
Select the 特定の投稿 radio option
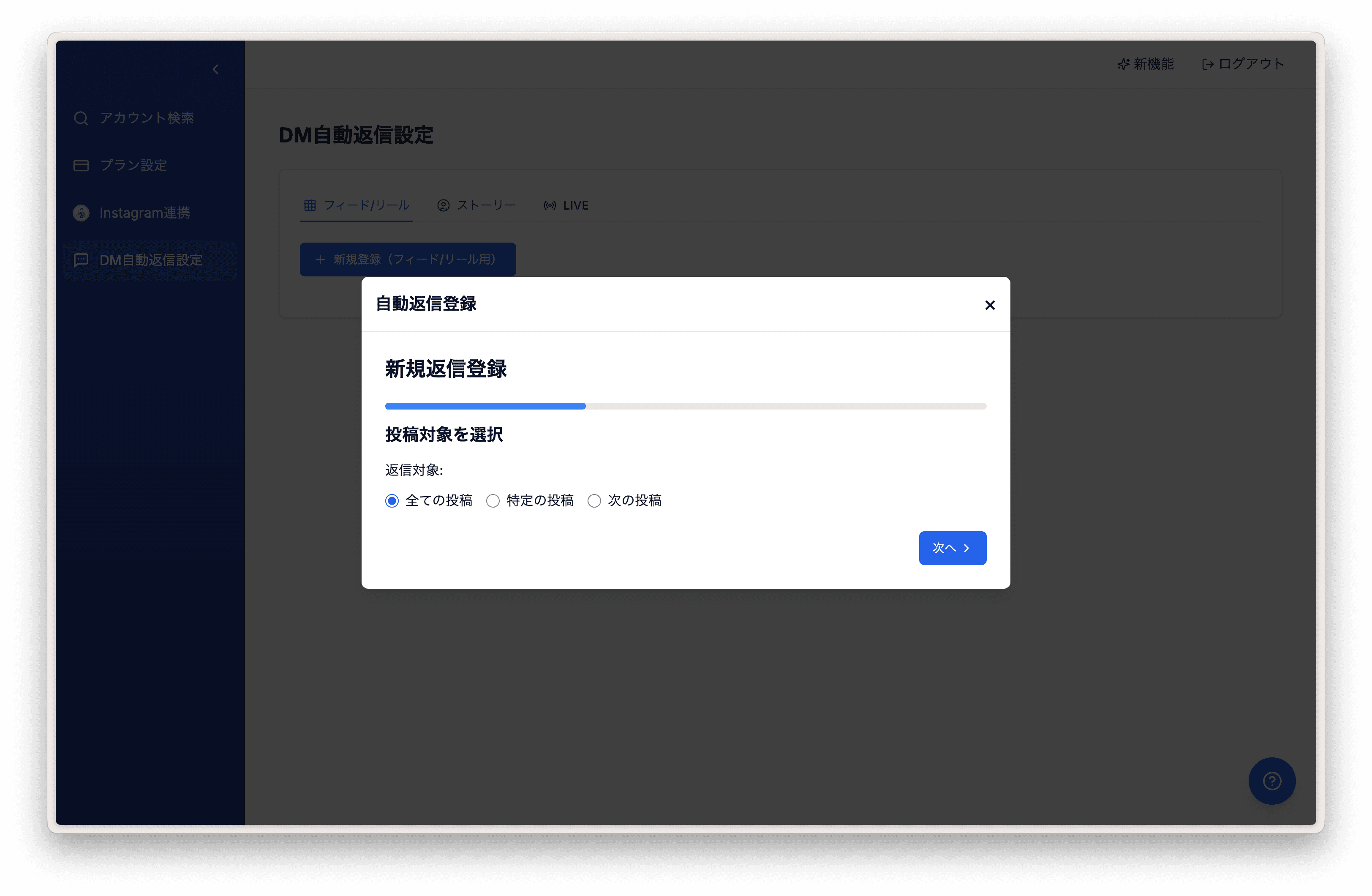pyautogui.click(x=492, y=501)
